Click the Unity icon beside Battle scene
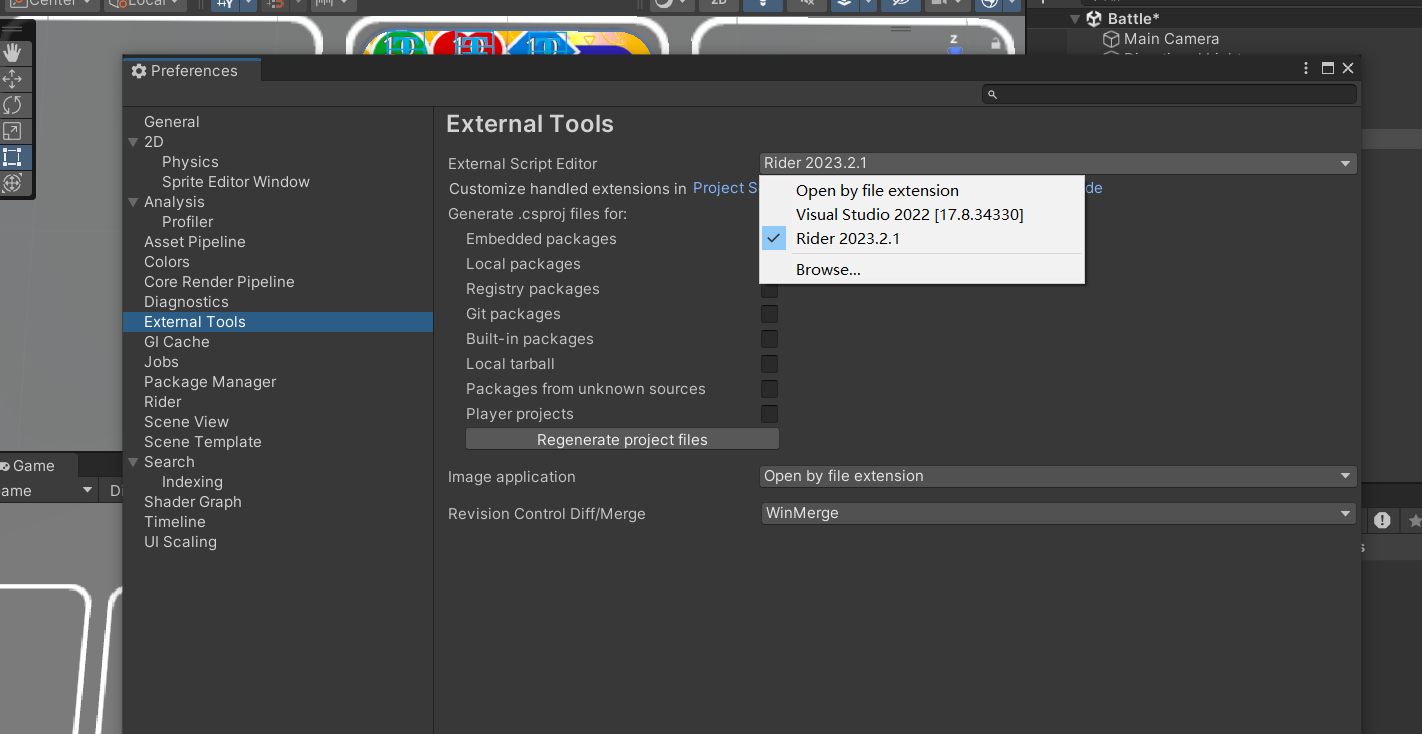This screenshot has width=1422, height=734. [x=1094, y=18]
